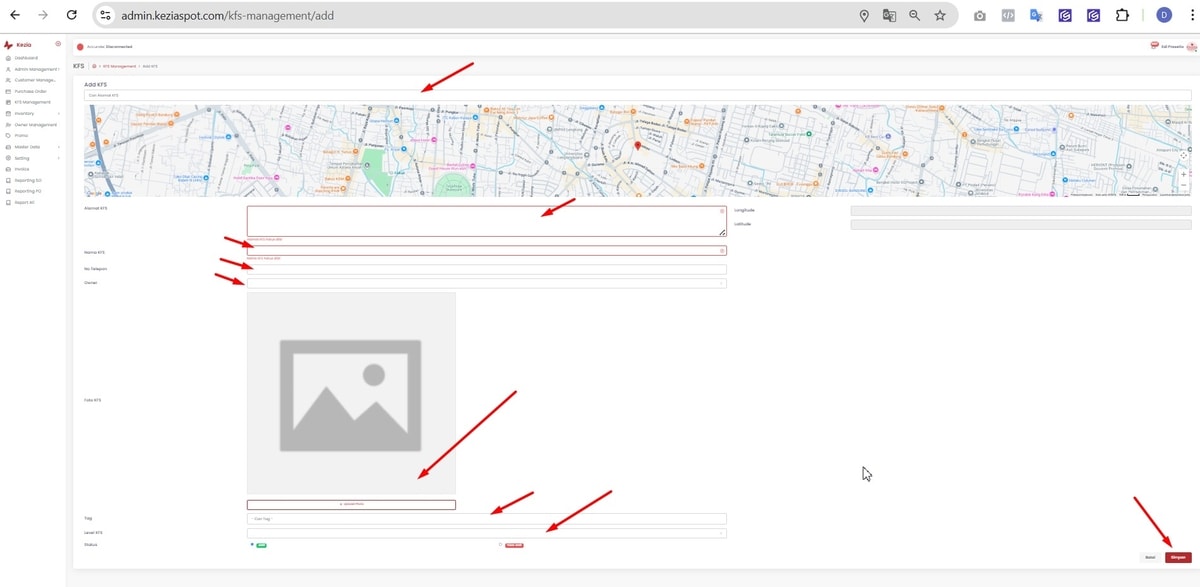Click the map zoom in plus button
Screen dimensions: 1200x587
pos(1184,174)
